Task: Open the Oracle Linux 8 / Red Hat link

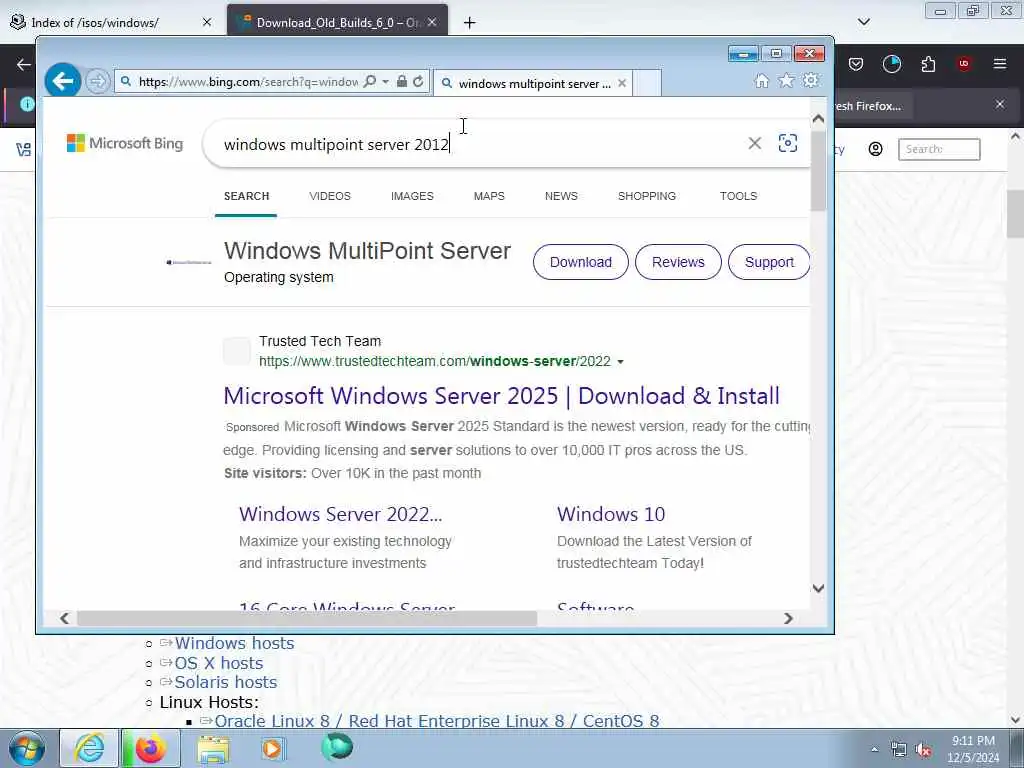Action: click(436, 721)
